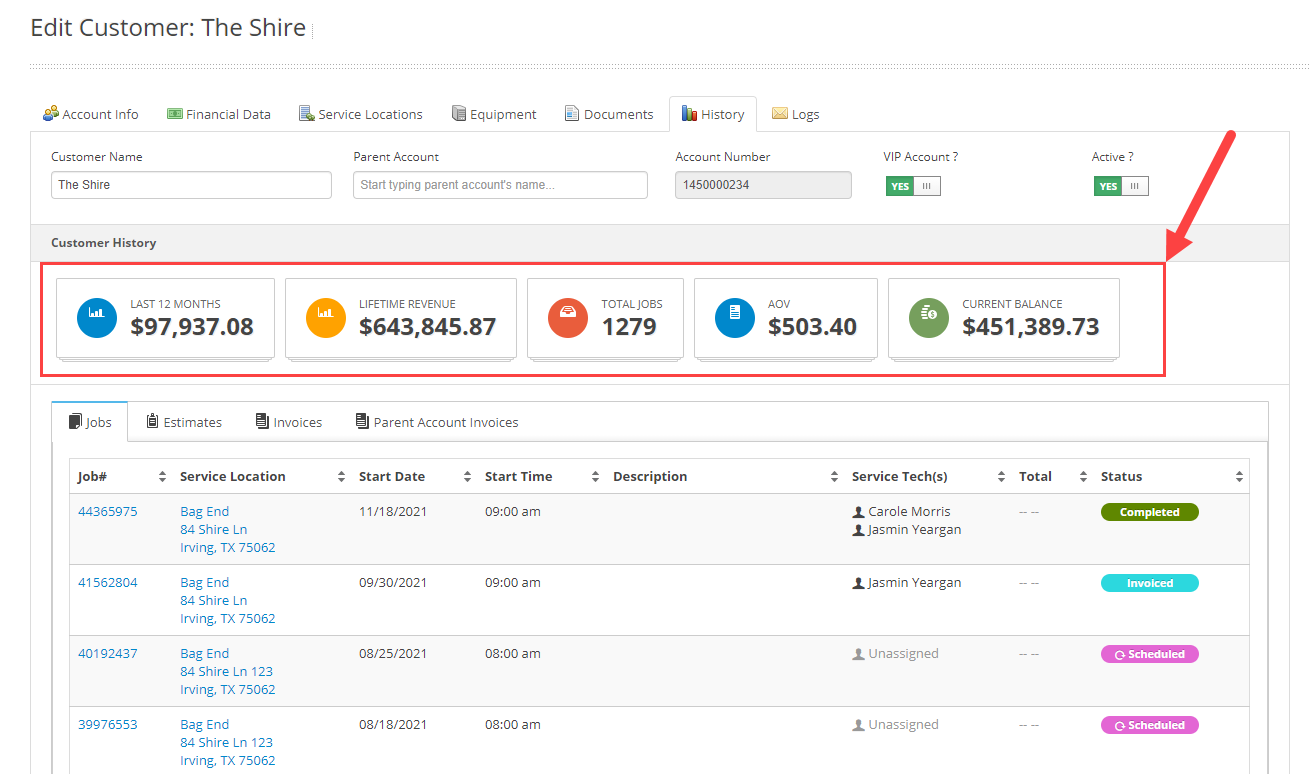1311x774 pixels.
Task: Click the 08/18/2021 start date cell
Action: click(x=393, y=725)
